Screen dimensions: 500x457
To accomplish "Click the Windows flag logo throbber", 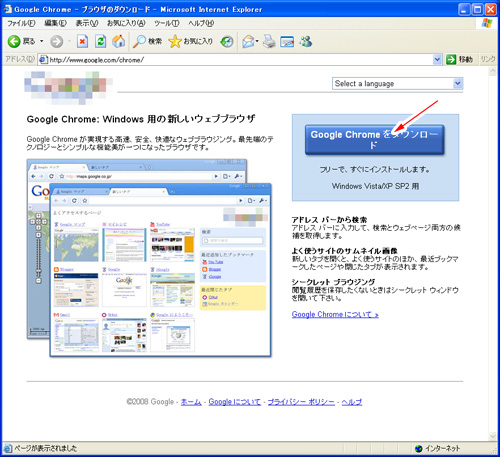I will (x=487, y=23).
